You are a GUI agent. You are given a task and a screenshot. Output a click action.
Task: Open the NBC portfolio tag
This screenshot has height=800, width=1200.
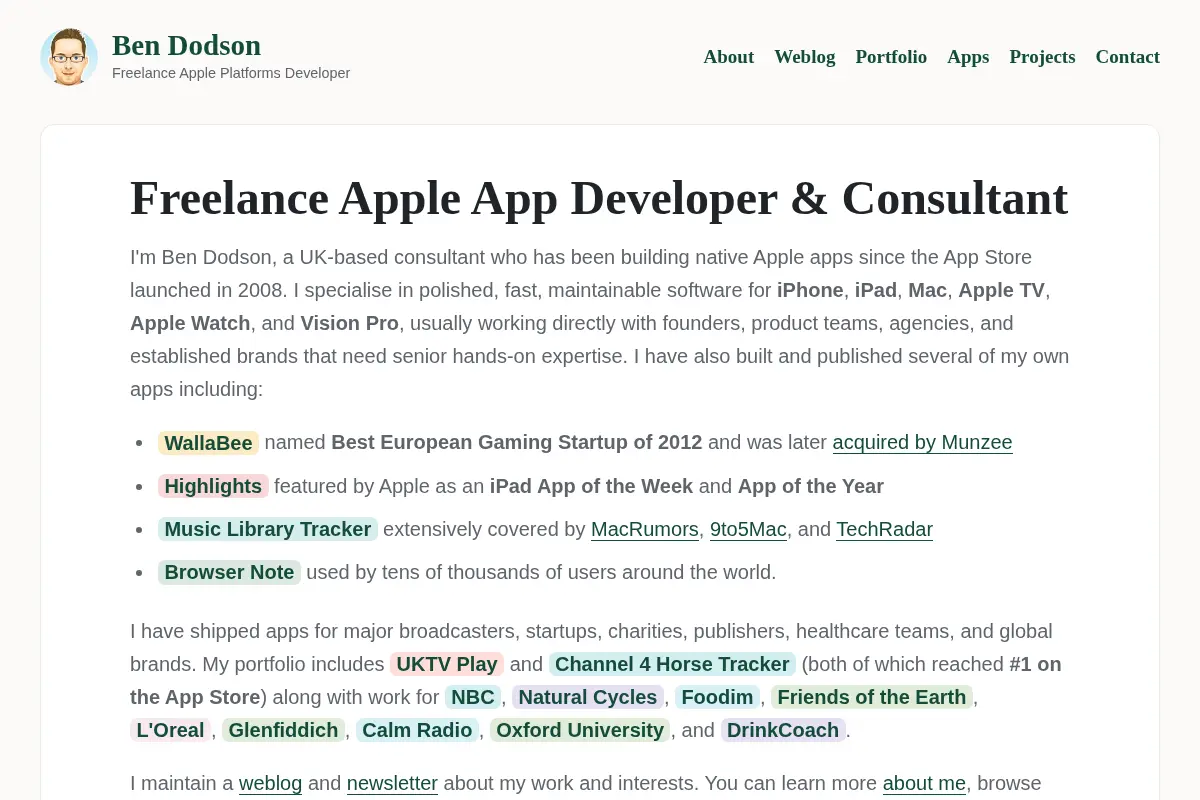(472, 697)
